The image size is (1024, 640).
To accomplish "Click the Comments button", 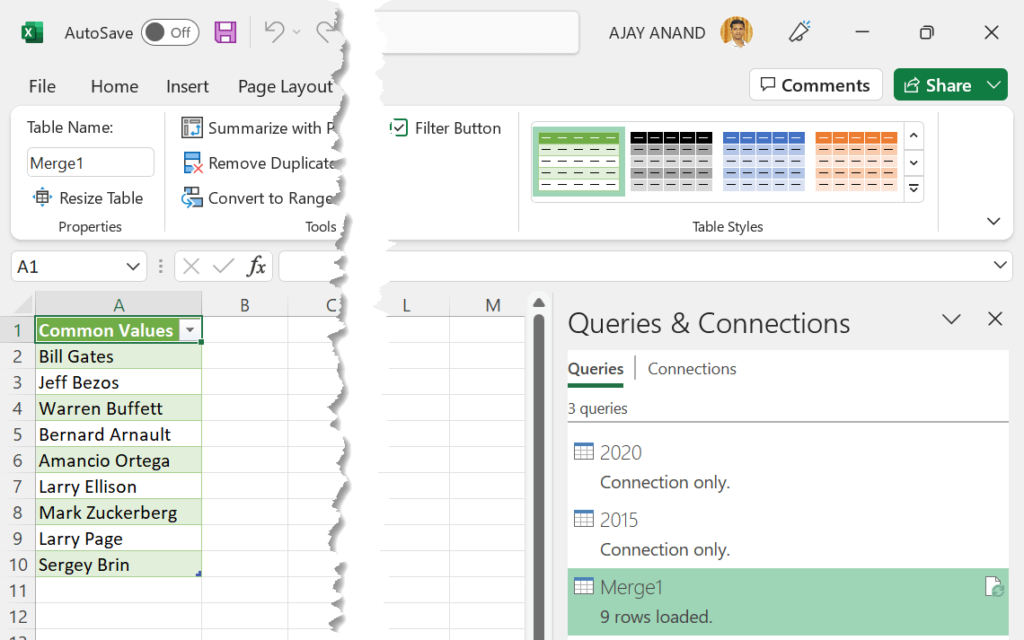I will [x=815, y=84].
